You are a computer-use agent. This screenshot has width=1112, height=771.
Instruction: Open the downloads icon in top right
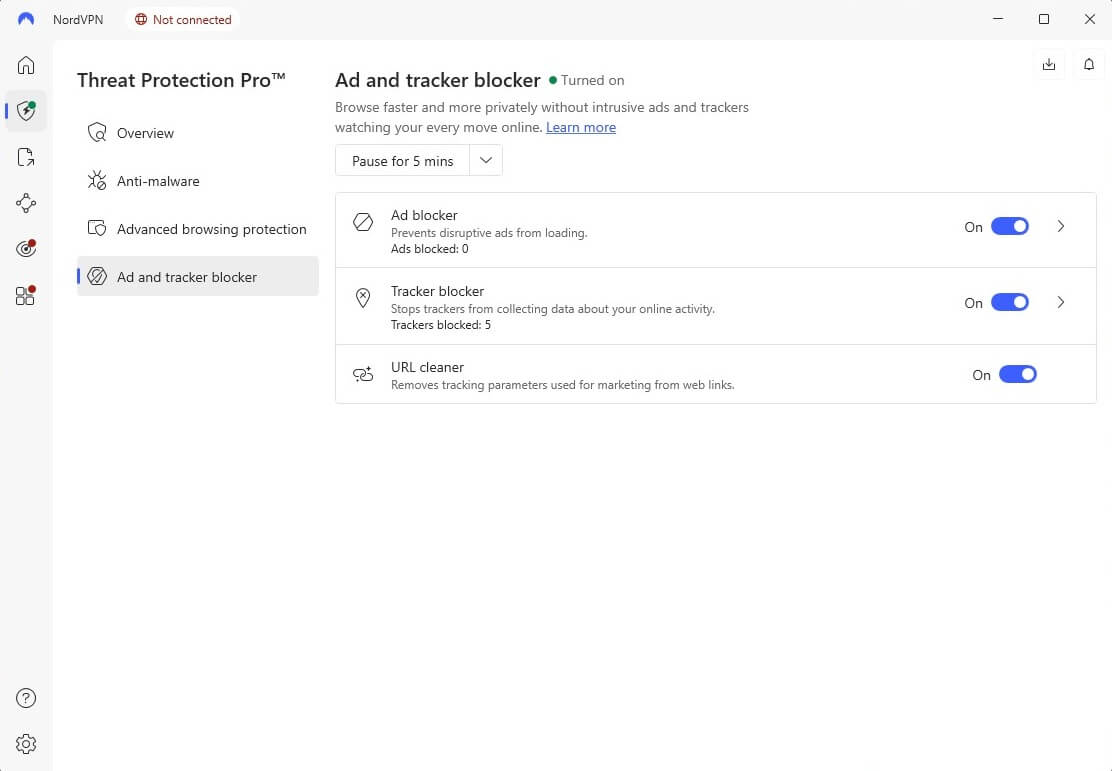1048,64
